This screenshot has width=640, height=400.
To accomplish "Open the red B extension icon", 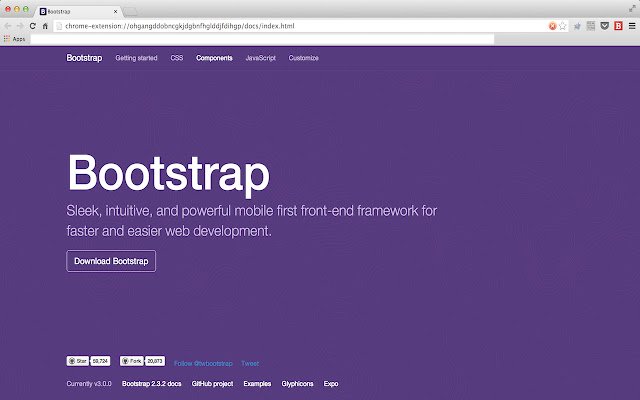I will click(x=618, y=26).
